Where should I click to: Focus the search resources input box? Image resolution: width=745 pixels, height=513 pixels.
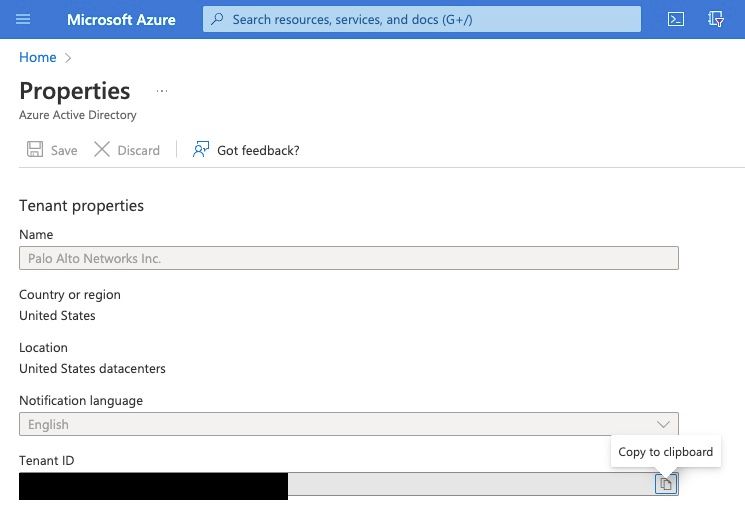pos(430,19)
